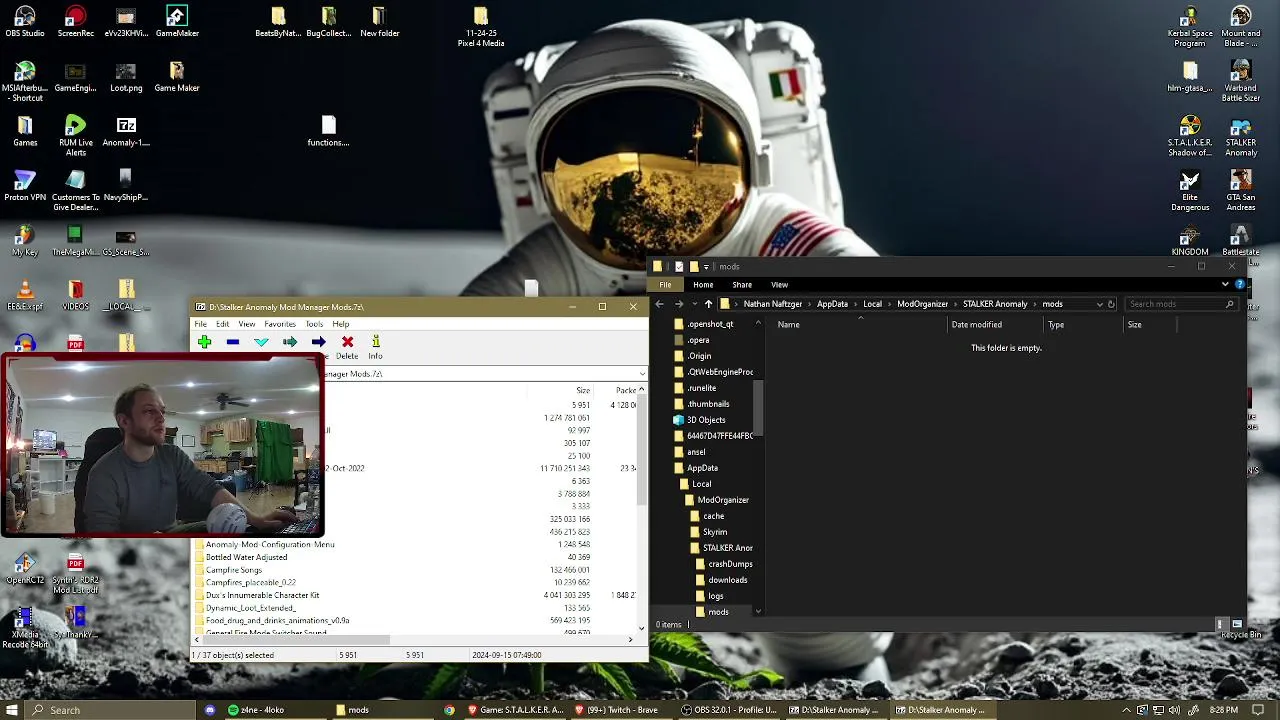Select the Skyrim folder in the Explorer tree
This screenshot has width=1280, height=720.
(714, 532)
